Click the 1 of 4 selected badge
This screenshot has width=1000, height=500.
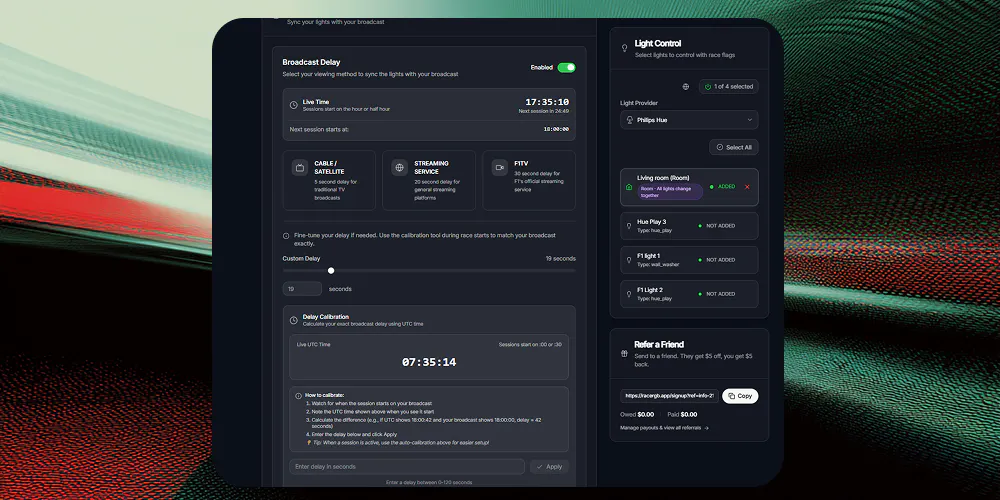tap(729, 87)
